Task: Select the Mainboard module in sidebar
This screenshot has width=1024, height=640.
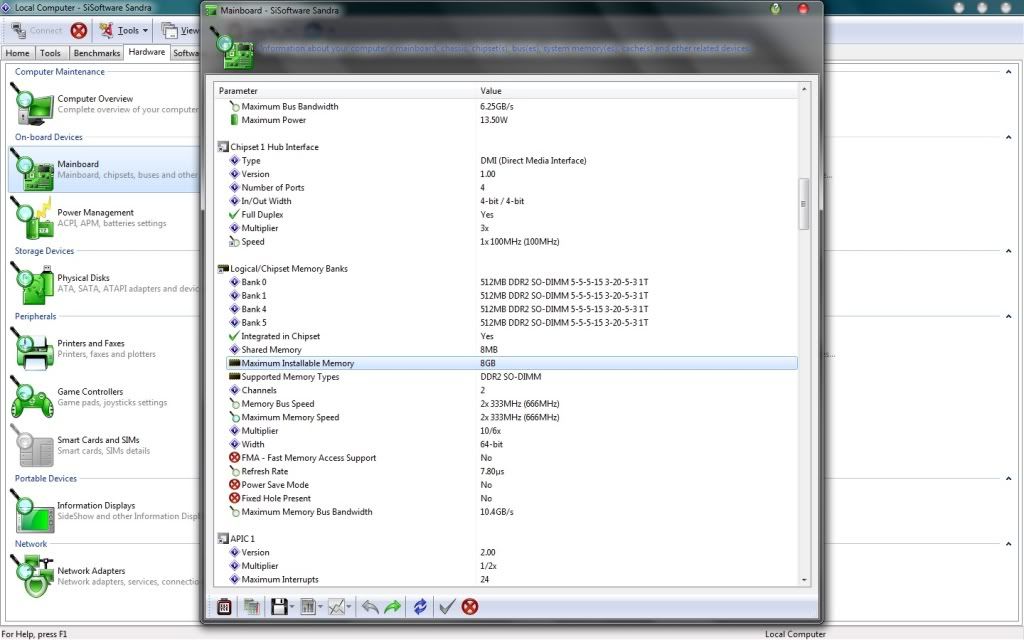Action: click(x=104, y=169)
